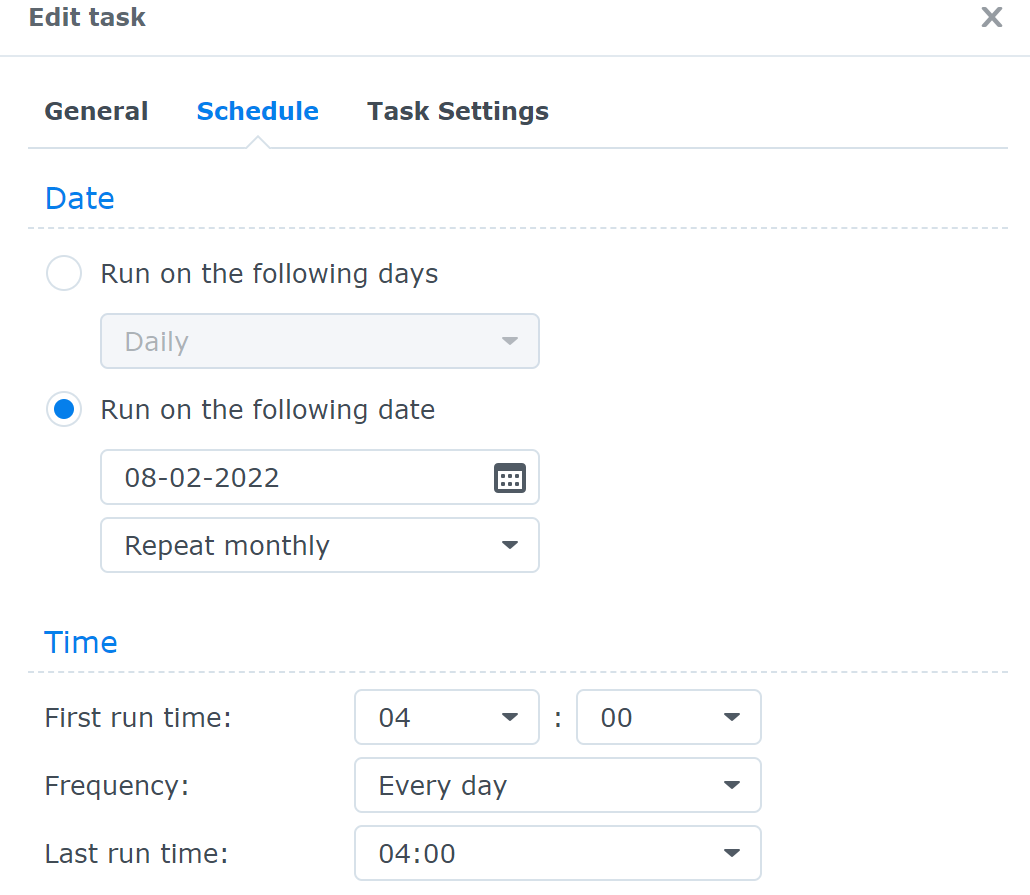1030x895 pixels.
Task: Click the close X on Edit task dialog
Action: (x=991, y=17)
